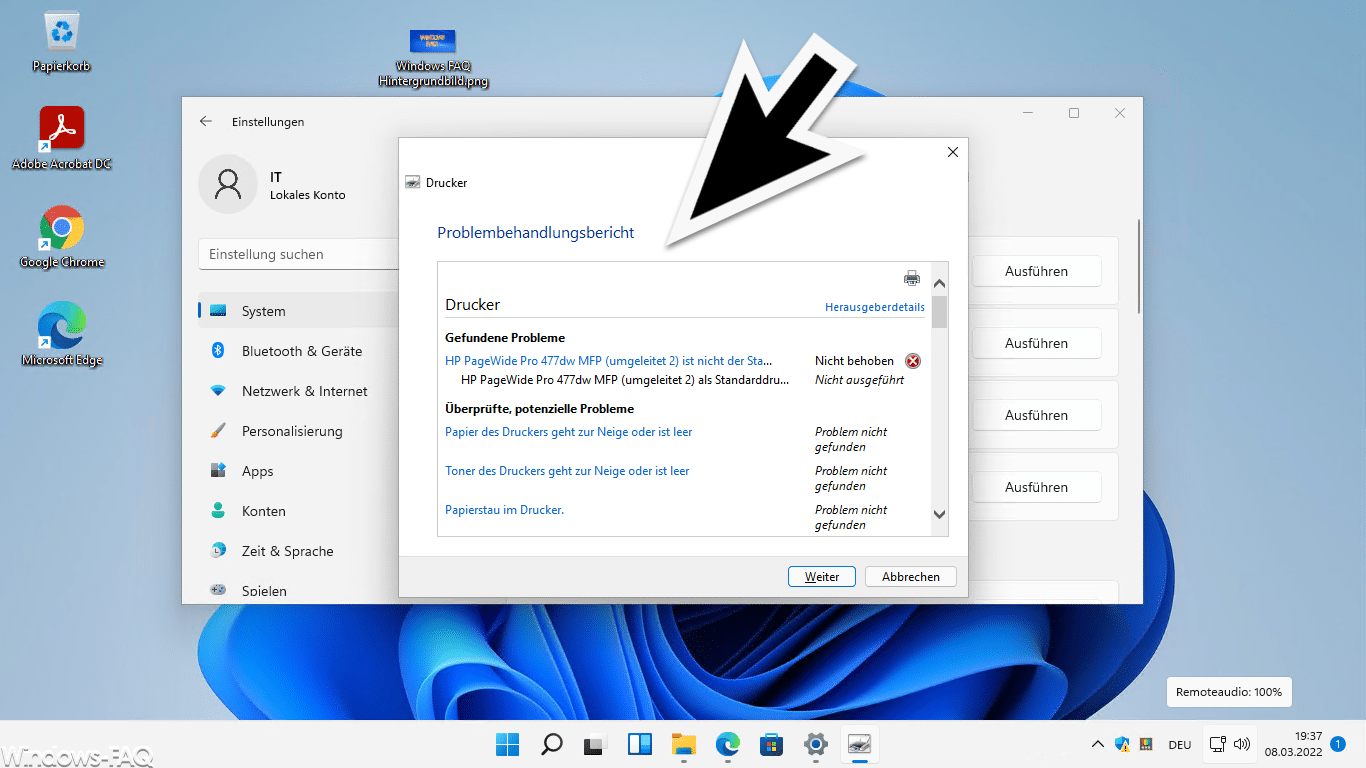The height and width of the screenshot is (768, 1366).
Task: Click the volume icon in the system tray
Action: point(1242,744)
